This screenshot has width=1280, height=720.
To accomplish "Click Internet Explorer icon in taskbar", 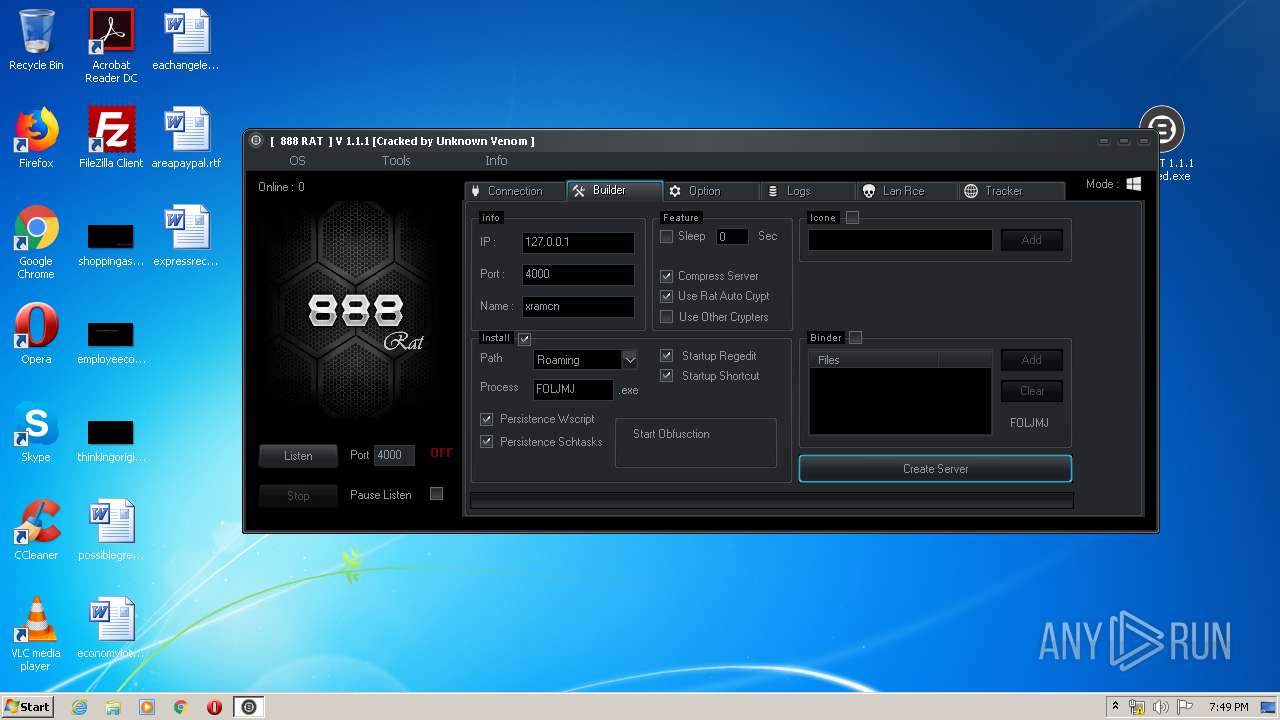I will 79,707.
